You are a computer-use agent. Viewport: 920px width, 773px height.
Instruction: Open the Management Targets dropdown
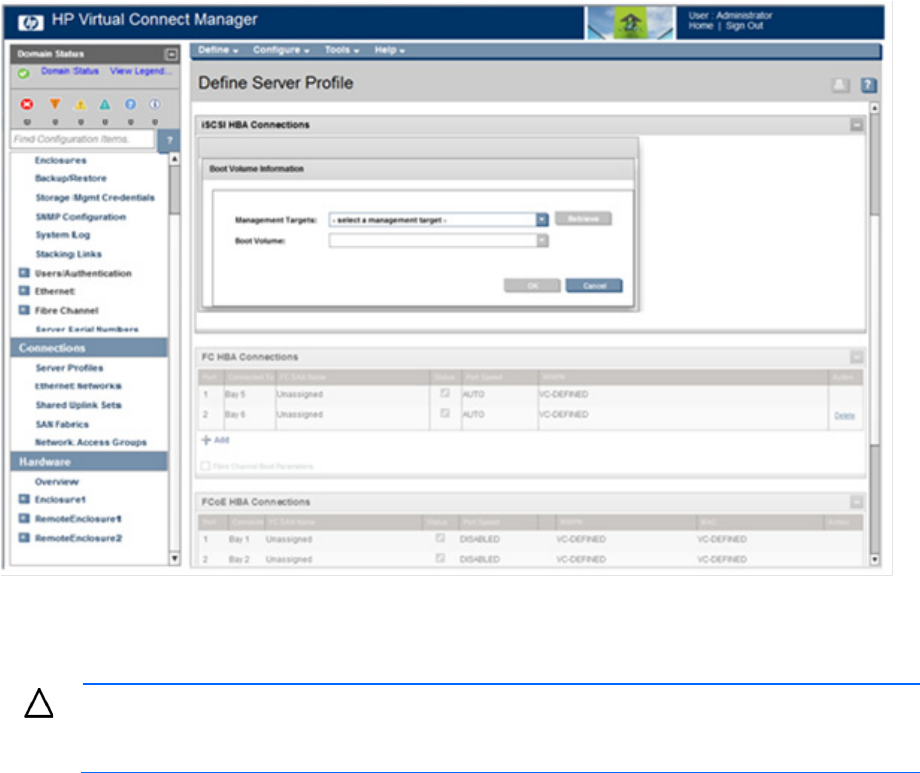[x=542, y=220]
